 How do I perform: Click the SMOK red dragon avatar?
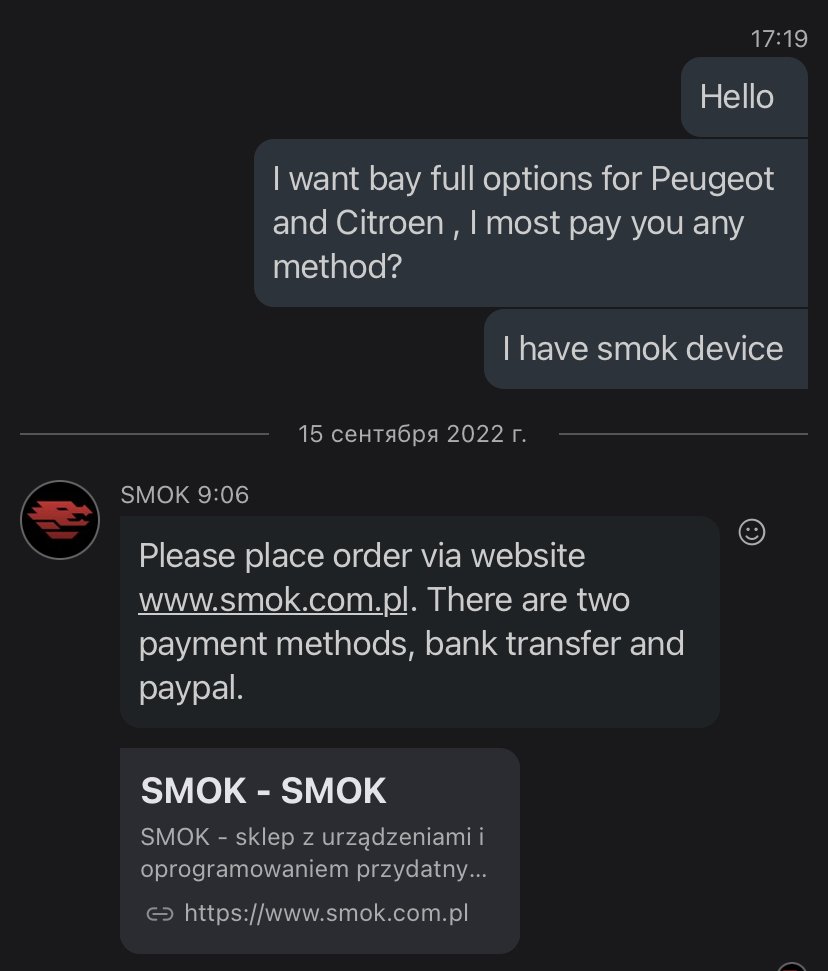coord(60,519)
